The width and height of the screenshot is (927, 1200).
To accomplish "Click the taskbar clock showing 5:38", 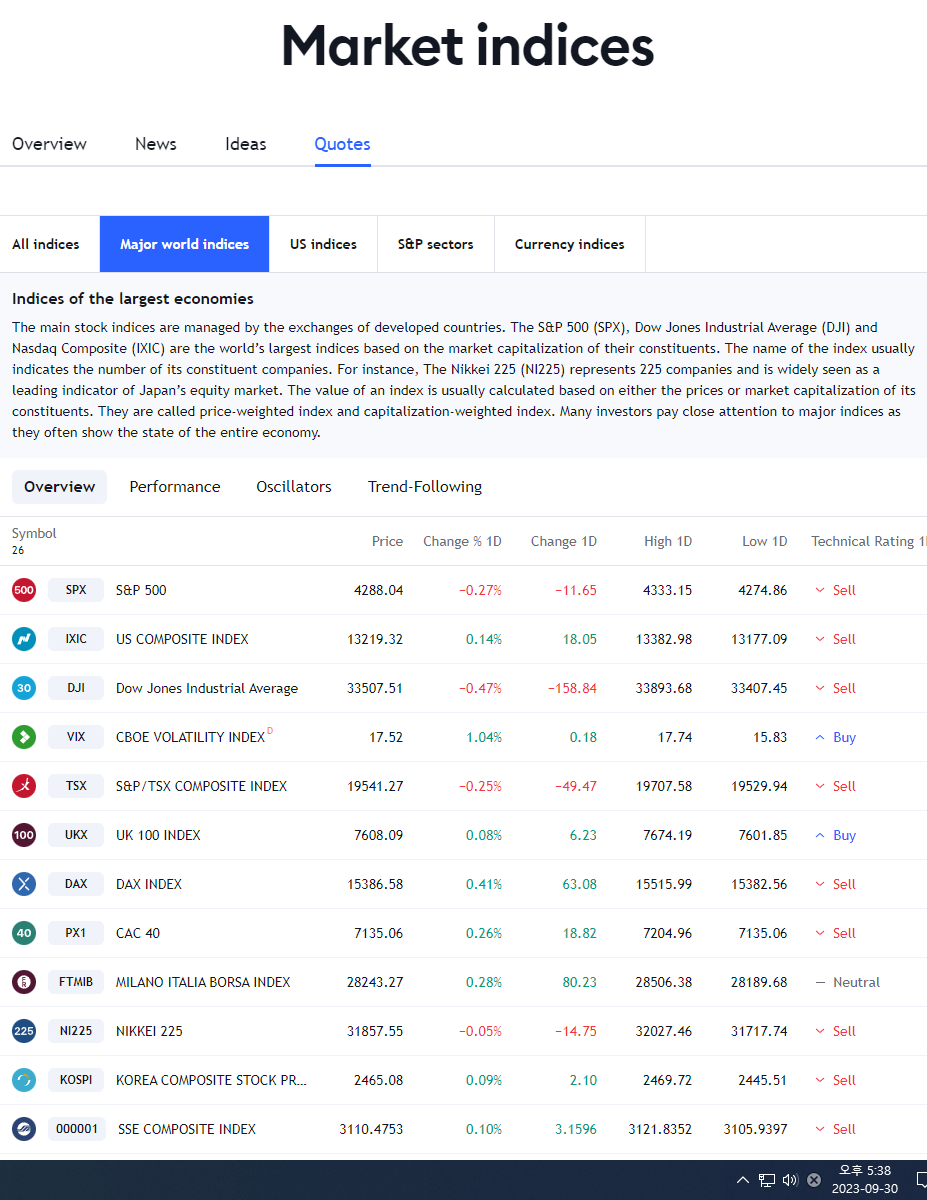I will pos(863,1180).
